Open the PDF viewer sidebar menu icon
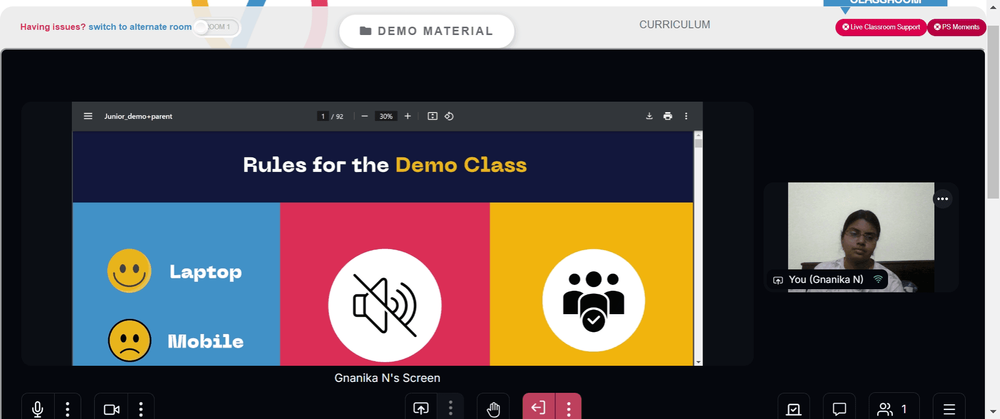The width and height of the screenshot is (1000, 419). (88, 116)
